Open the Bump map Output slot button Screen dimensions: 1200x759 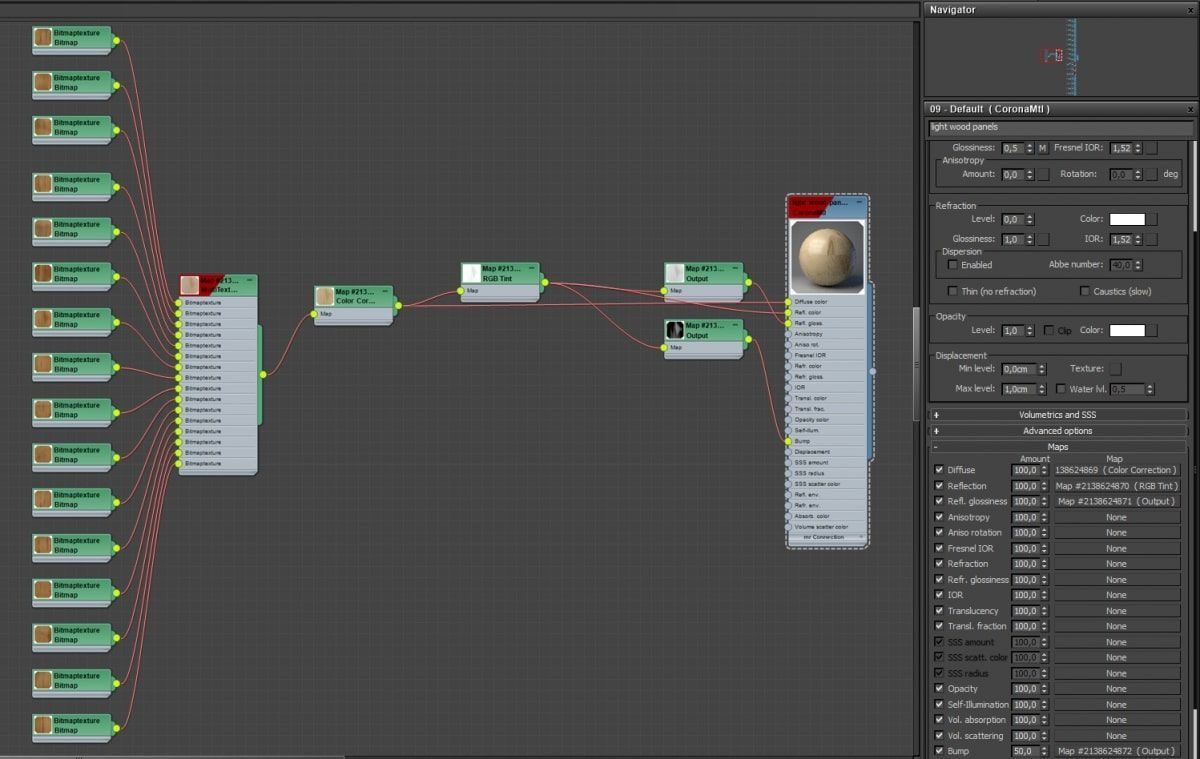tap(1117, 751)
